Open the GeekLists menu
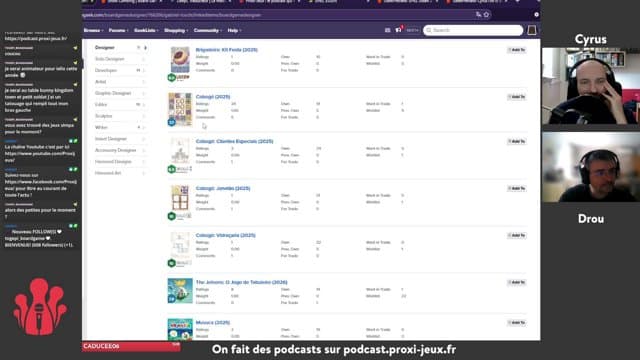 click(x=146, y=31)
